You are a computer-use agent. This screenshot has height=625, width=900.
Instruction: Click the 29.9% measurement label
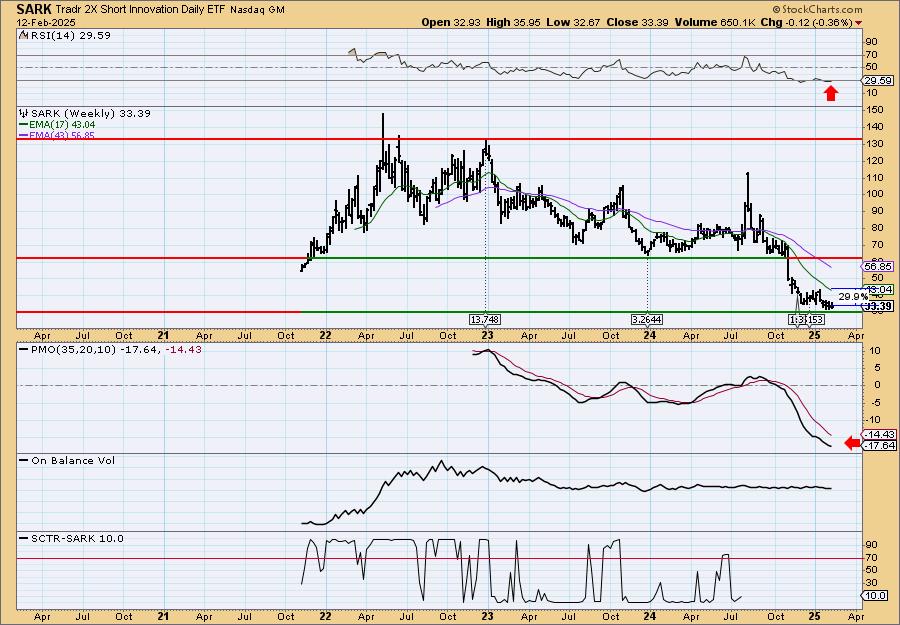pyautogui.click(x=853, y=297)
